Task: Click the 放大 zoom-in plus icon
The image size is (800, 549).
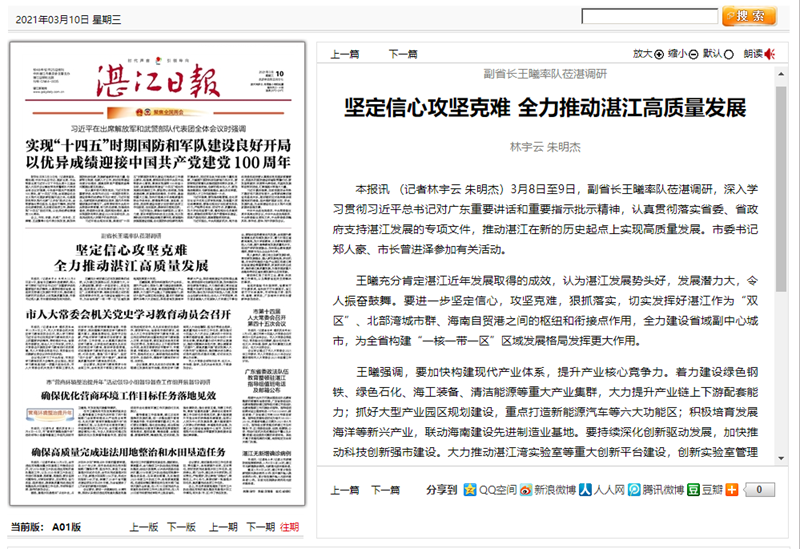Action: click(659, 54)
